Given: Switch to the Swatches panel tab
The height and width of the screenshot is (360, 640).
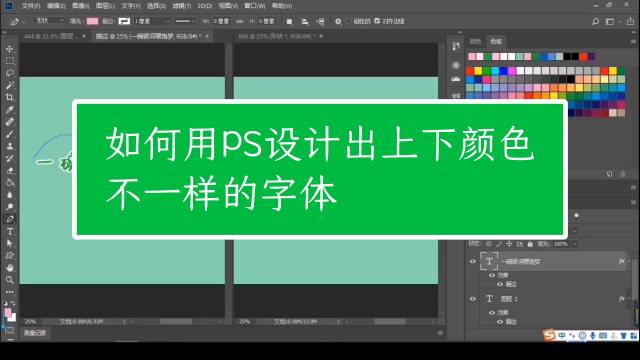Looking at the screenshot, I should tap(496, 41).
